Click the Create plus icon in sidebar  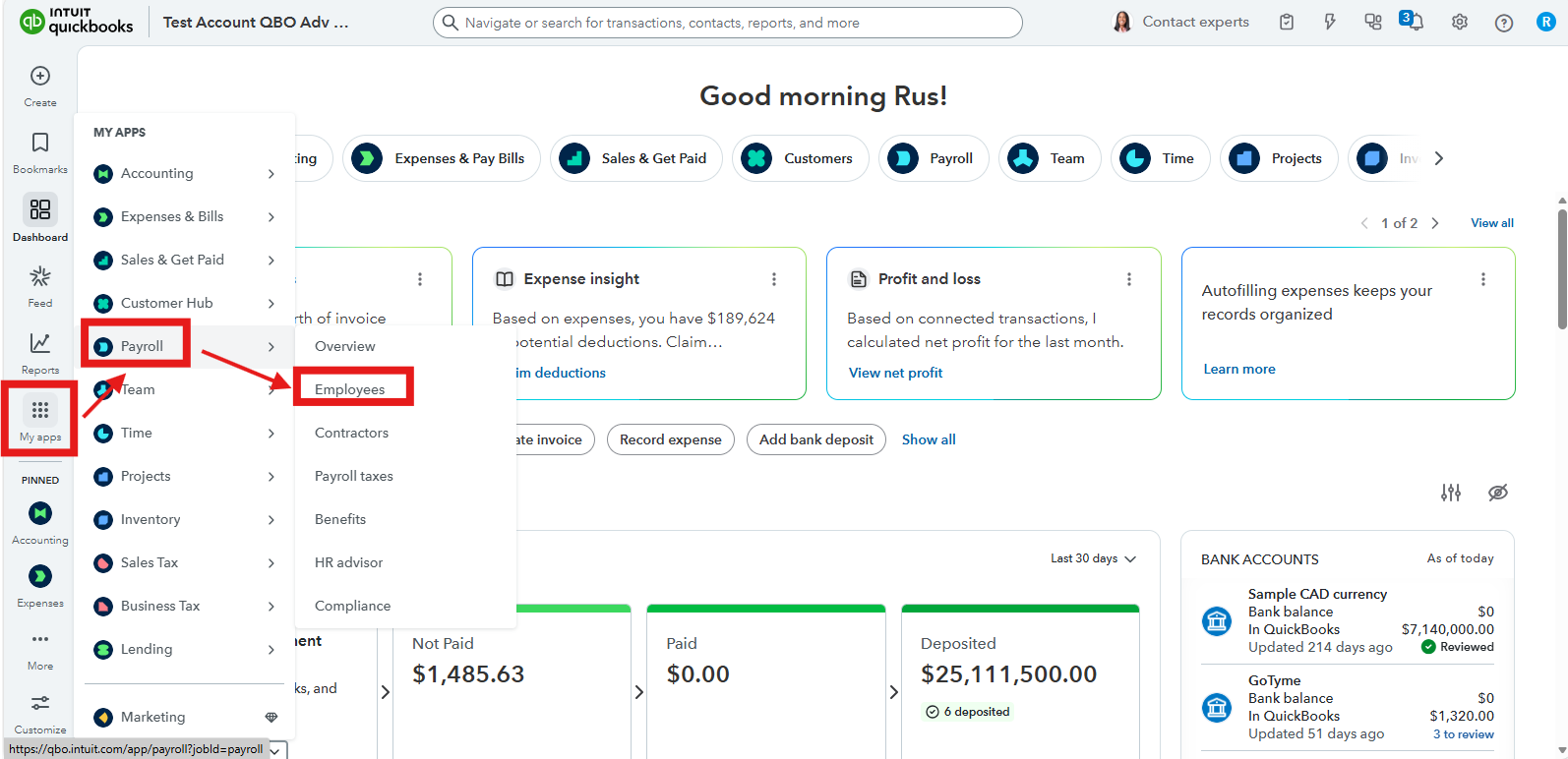[40, 77]
